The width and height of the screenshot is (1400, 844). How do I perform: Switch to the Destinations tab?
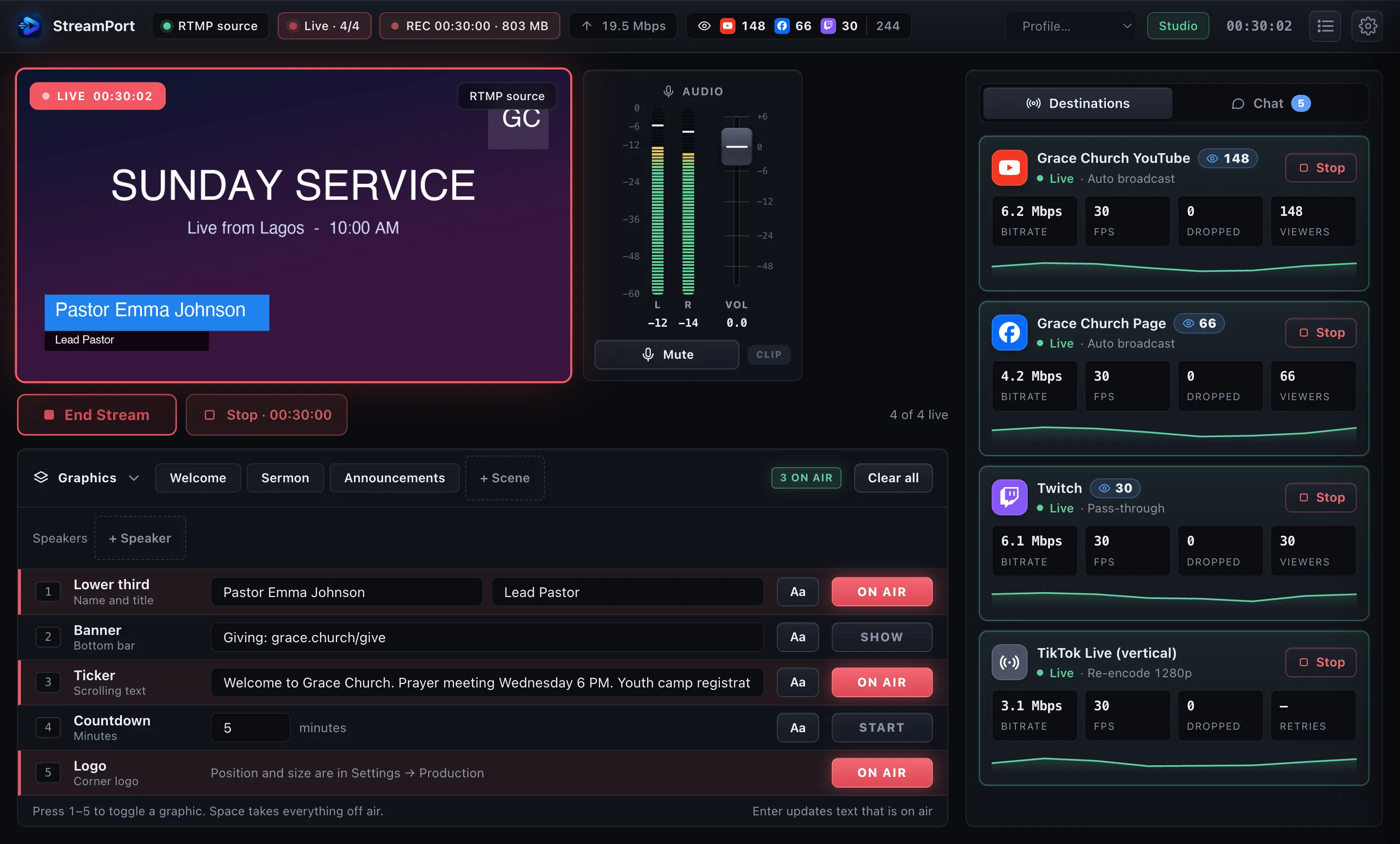click(x=1077, y=104)
